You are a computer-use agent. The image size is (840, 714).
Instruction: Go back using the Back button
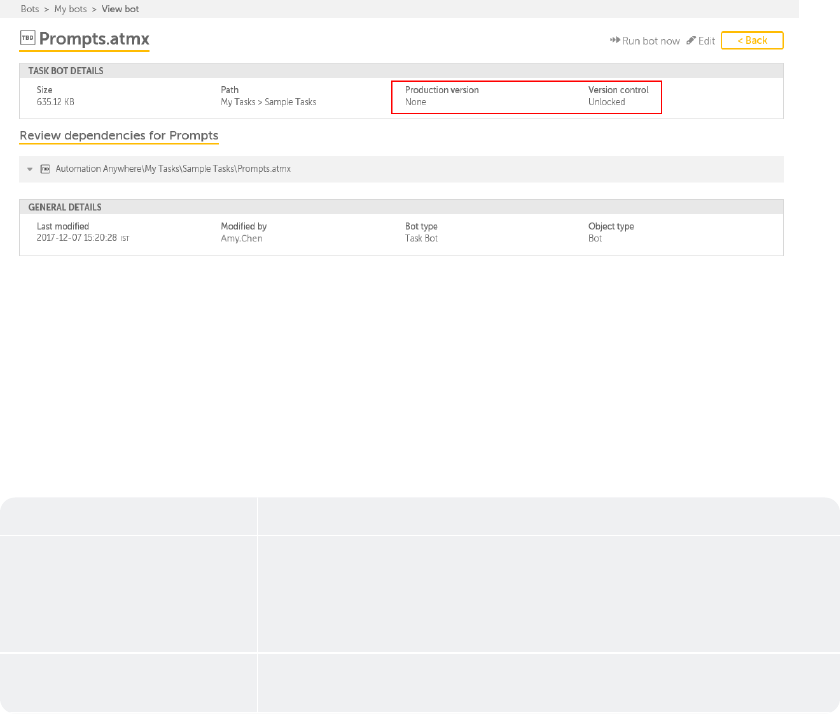pos(751,41)
